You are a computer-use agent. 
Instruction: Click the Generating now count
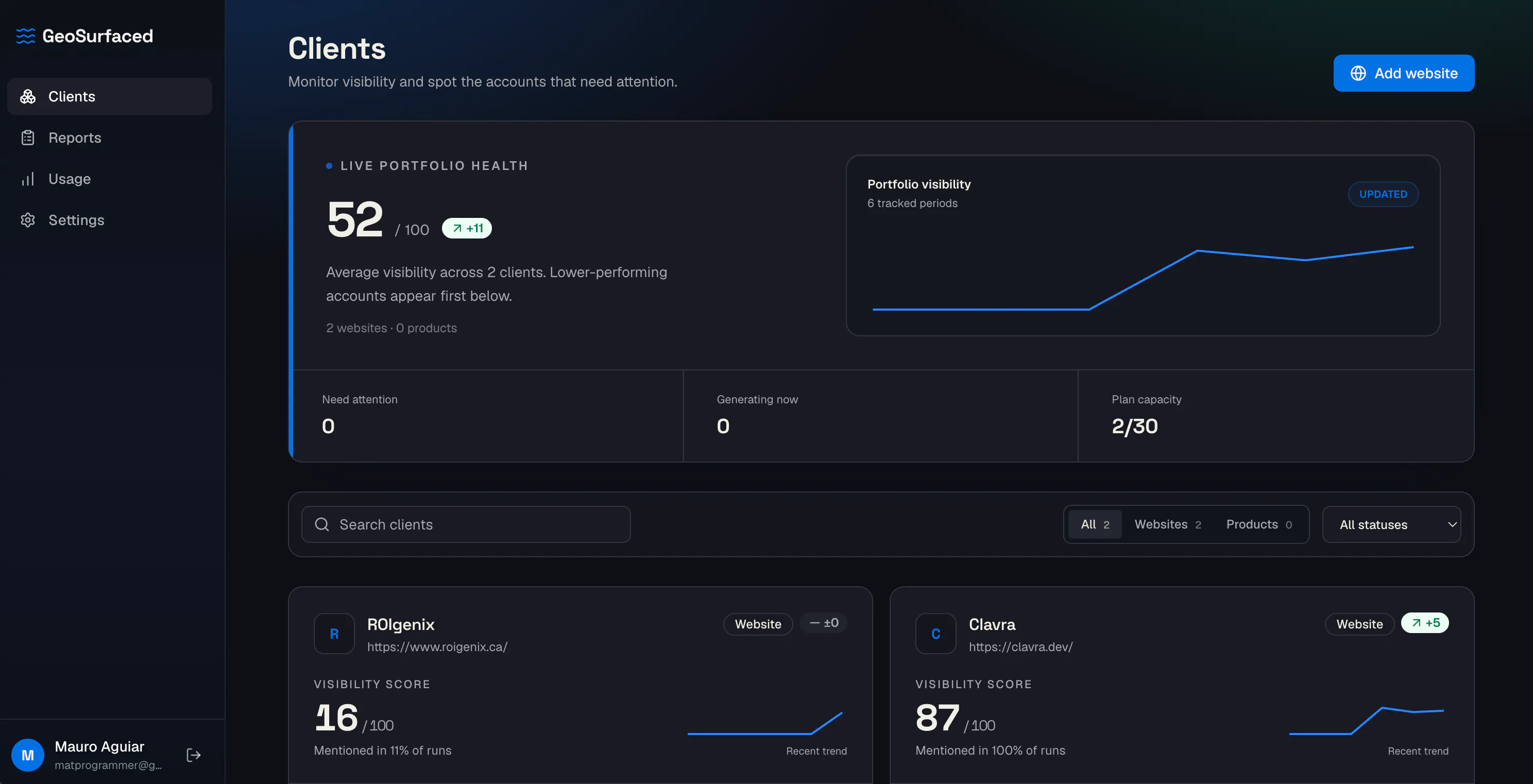(723, 426)
